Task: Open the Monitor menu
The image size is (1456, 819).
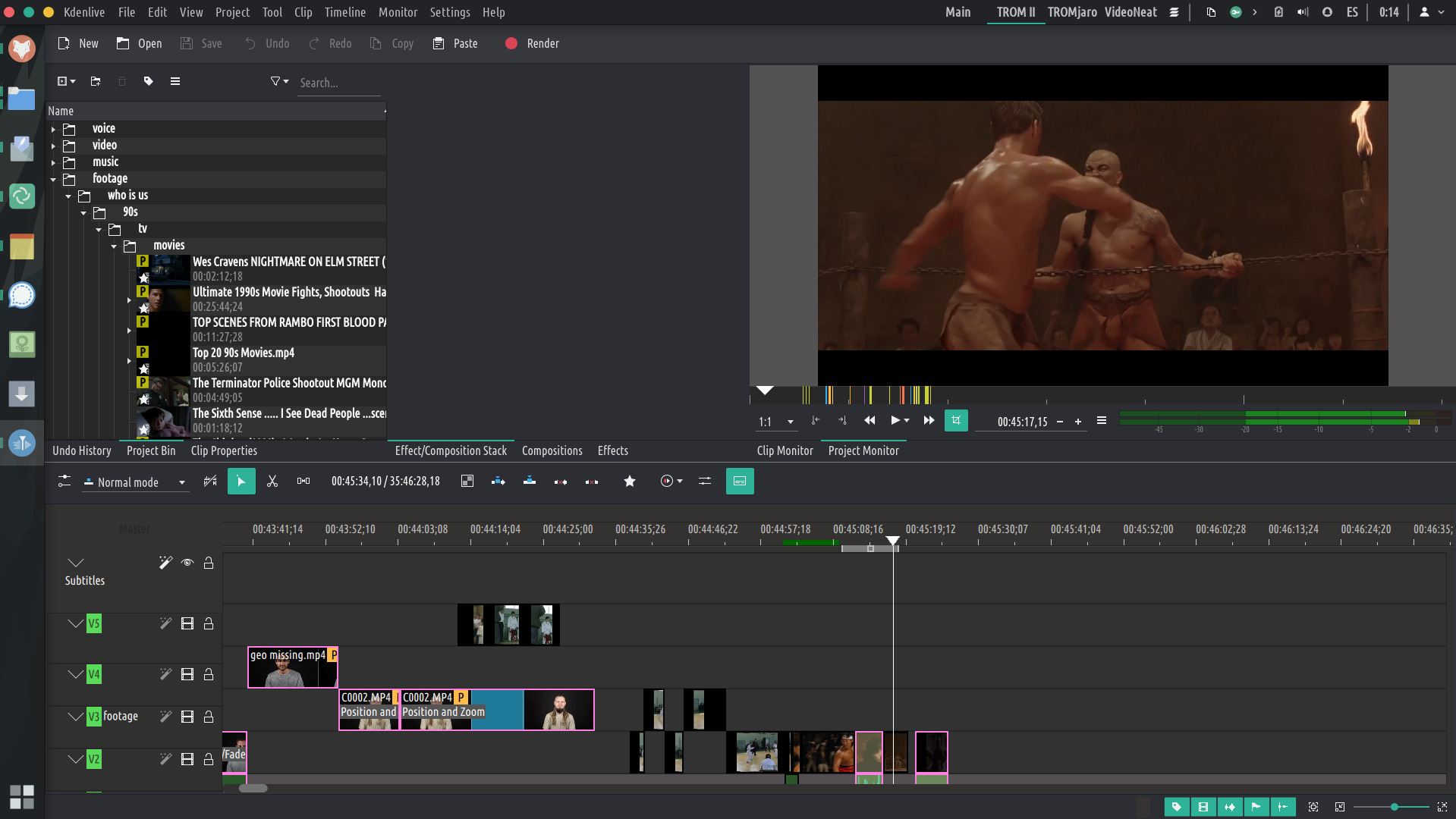Action: 398,12
